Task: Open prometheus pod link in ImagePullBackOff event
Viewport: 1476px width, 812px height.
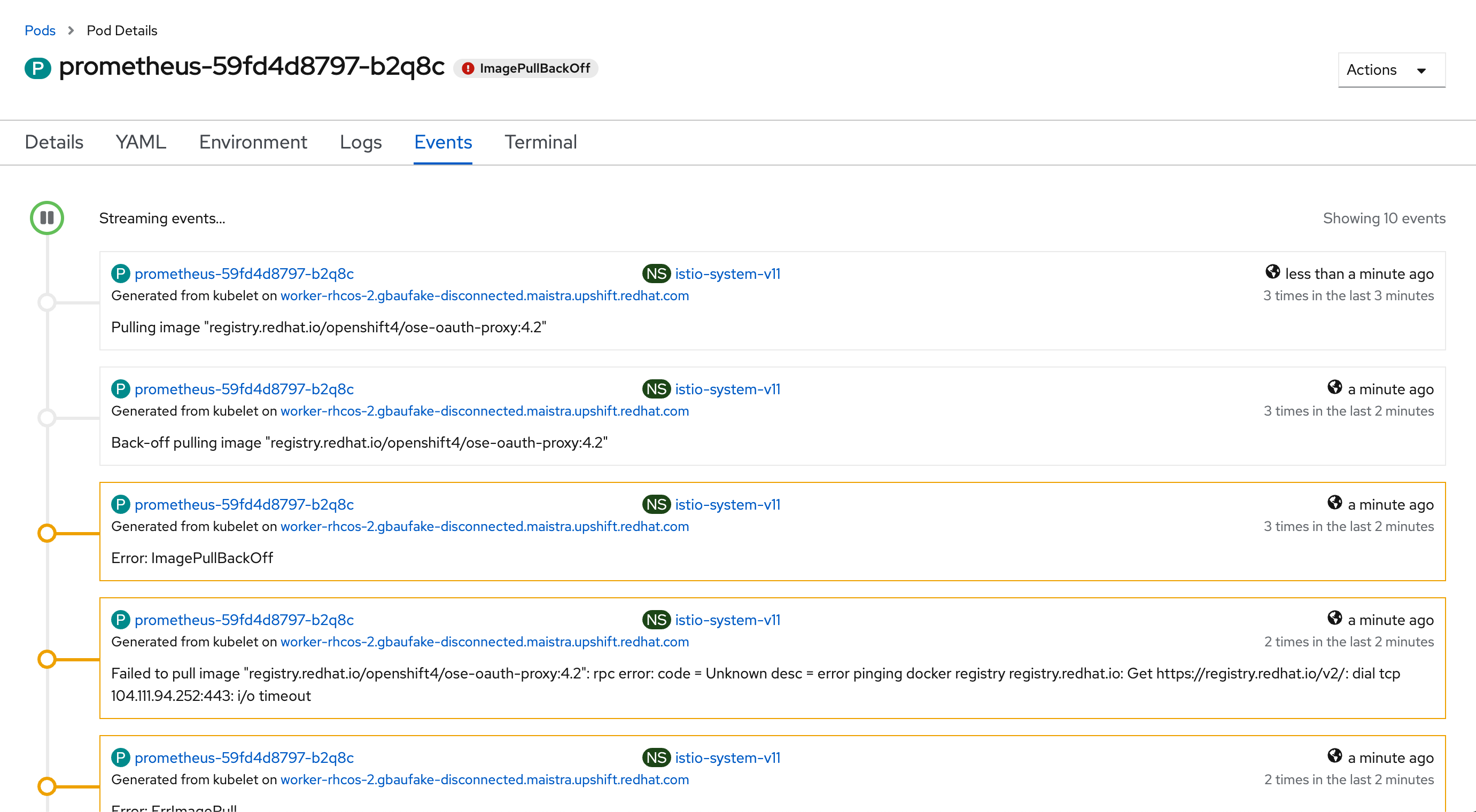Action: coord(244,504)
